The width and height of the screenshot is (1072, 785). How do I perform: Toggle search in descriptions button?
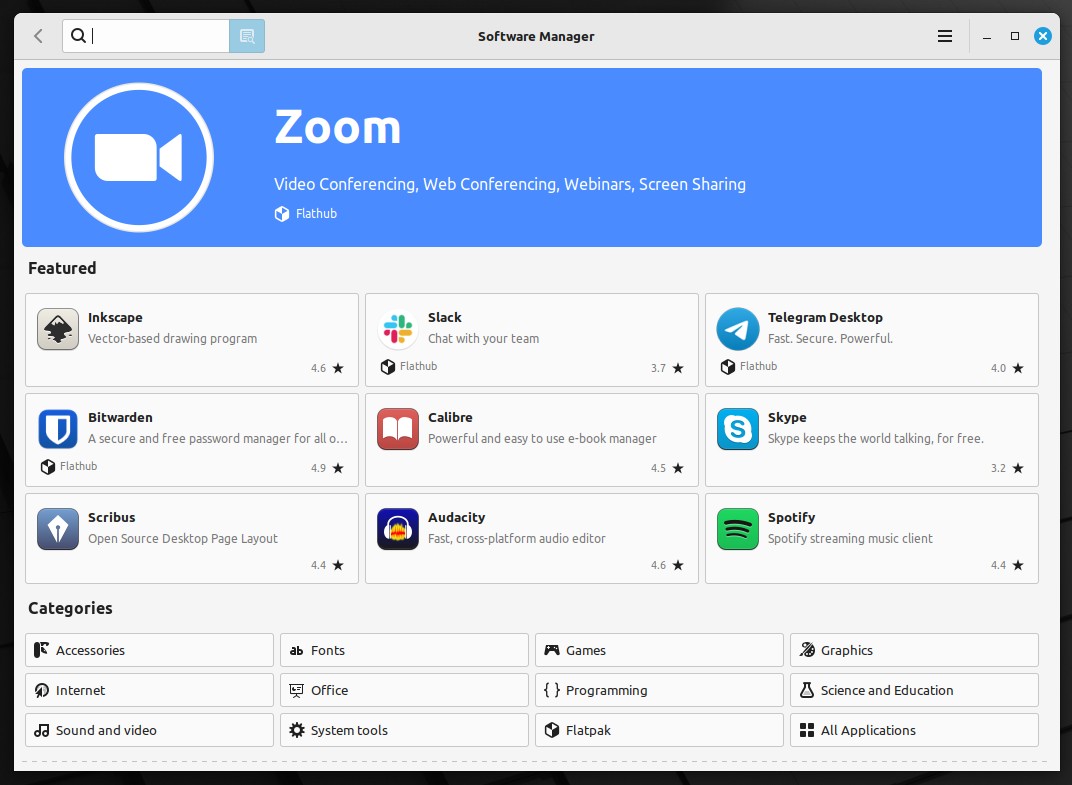coord(247,36)
